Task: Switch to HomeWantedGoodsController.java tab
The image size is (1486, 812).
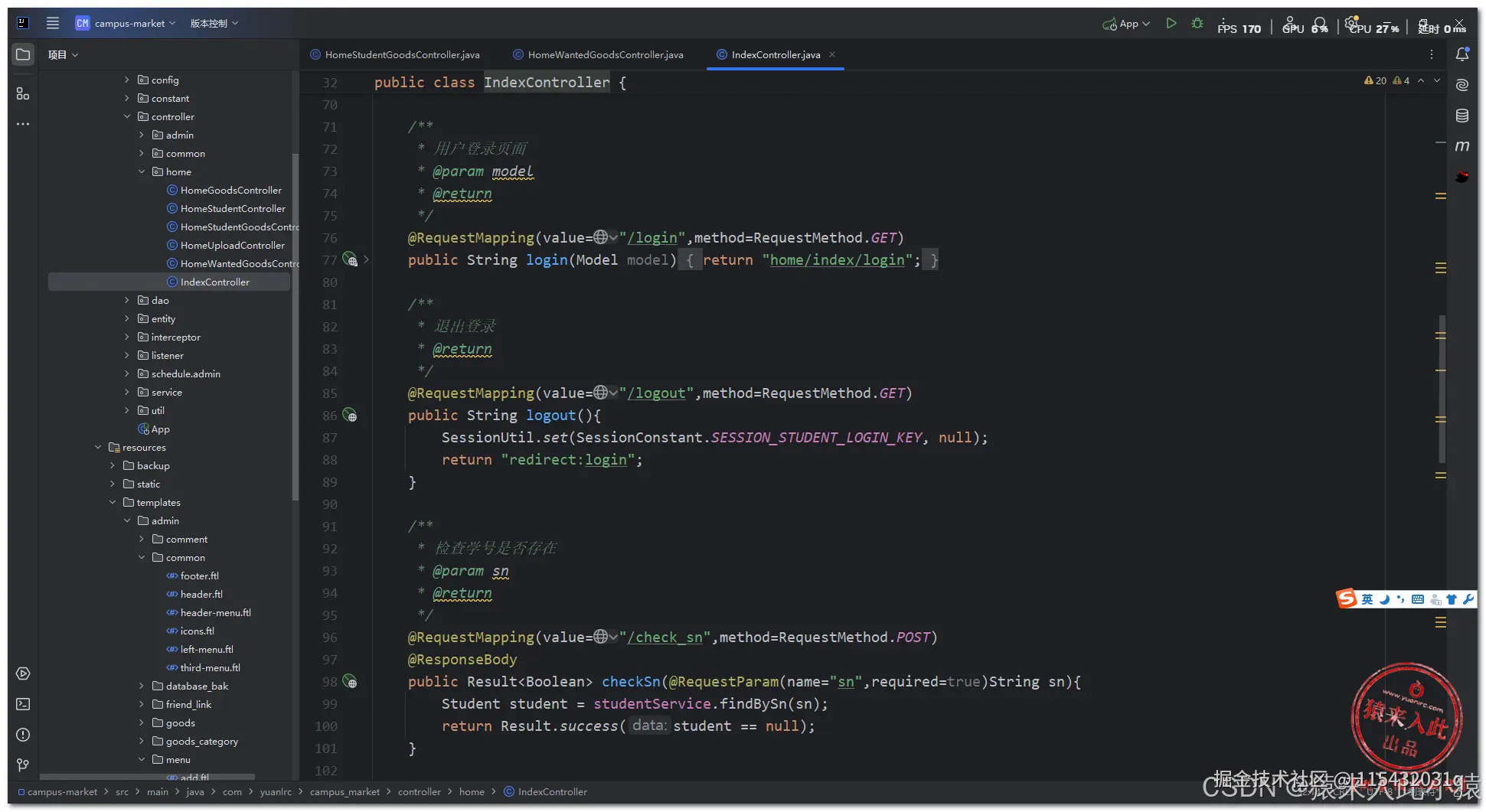Action: pyautogui.click(x=598, y=54)
